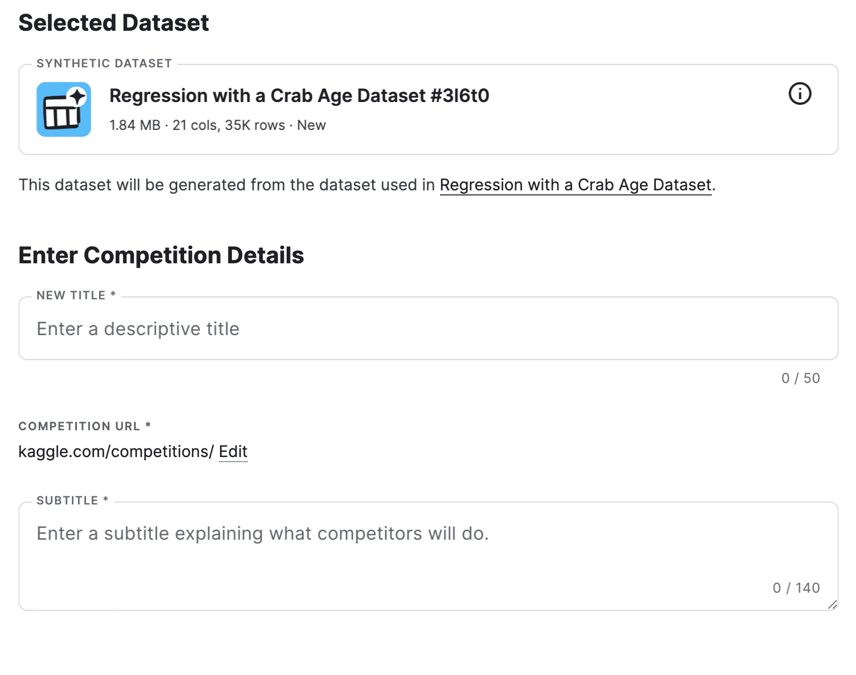
Task: Click the New Title input field
Action: click(428, 328)
